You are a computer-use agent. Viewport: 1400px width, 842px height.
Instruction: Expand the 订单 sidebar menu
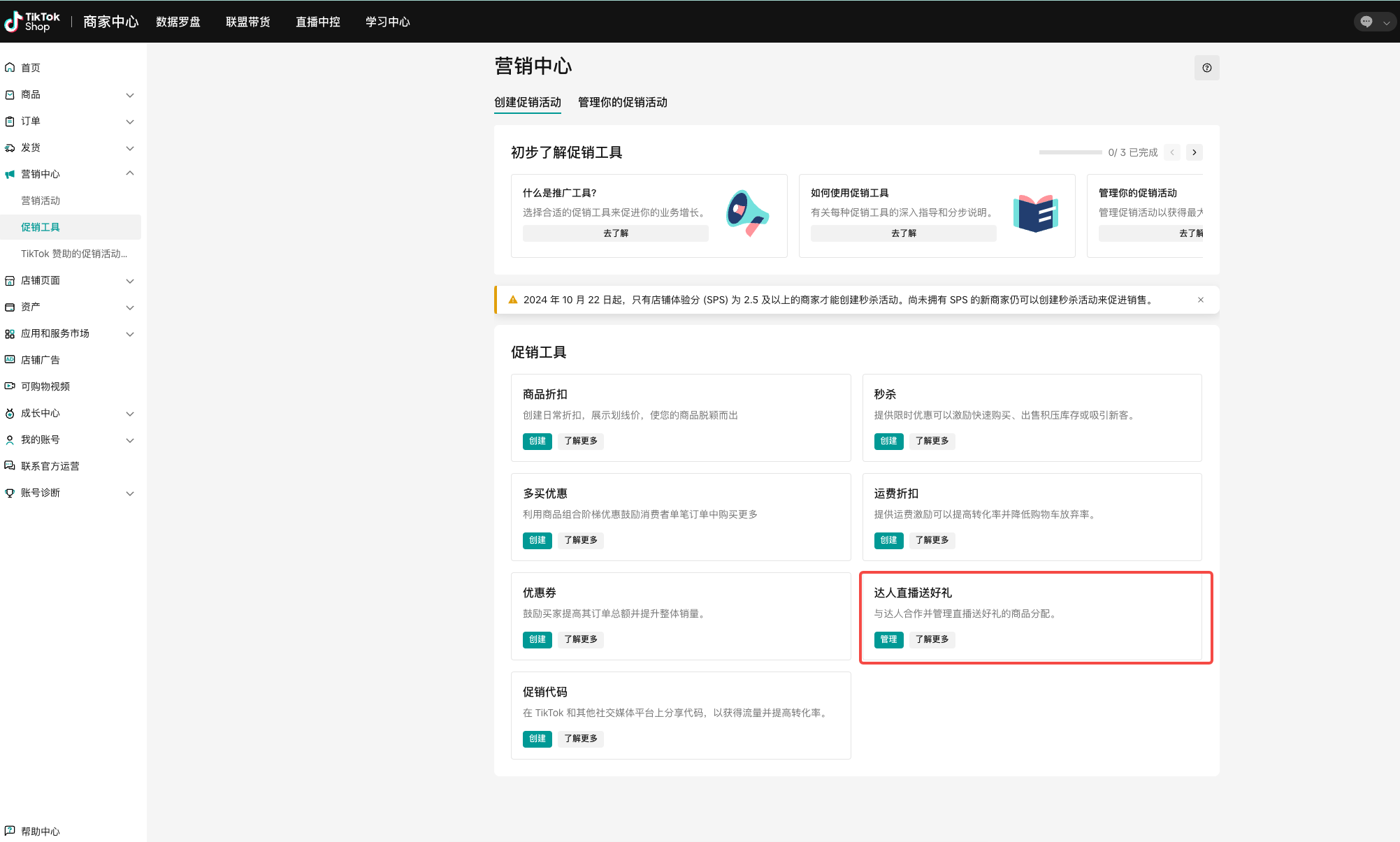(129, 122)
